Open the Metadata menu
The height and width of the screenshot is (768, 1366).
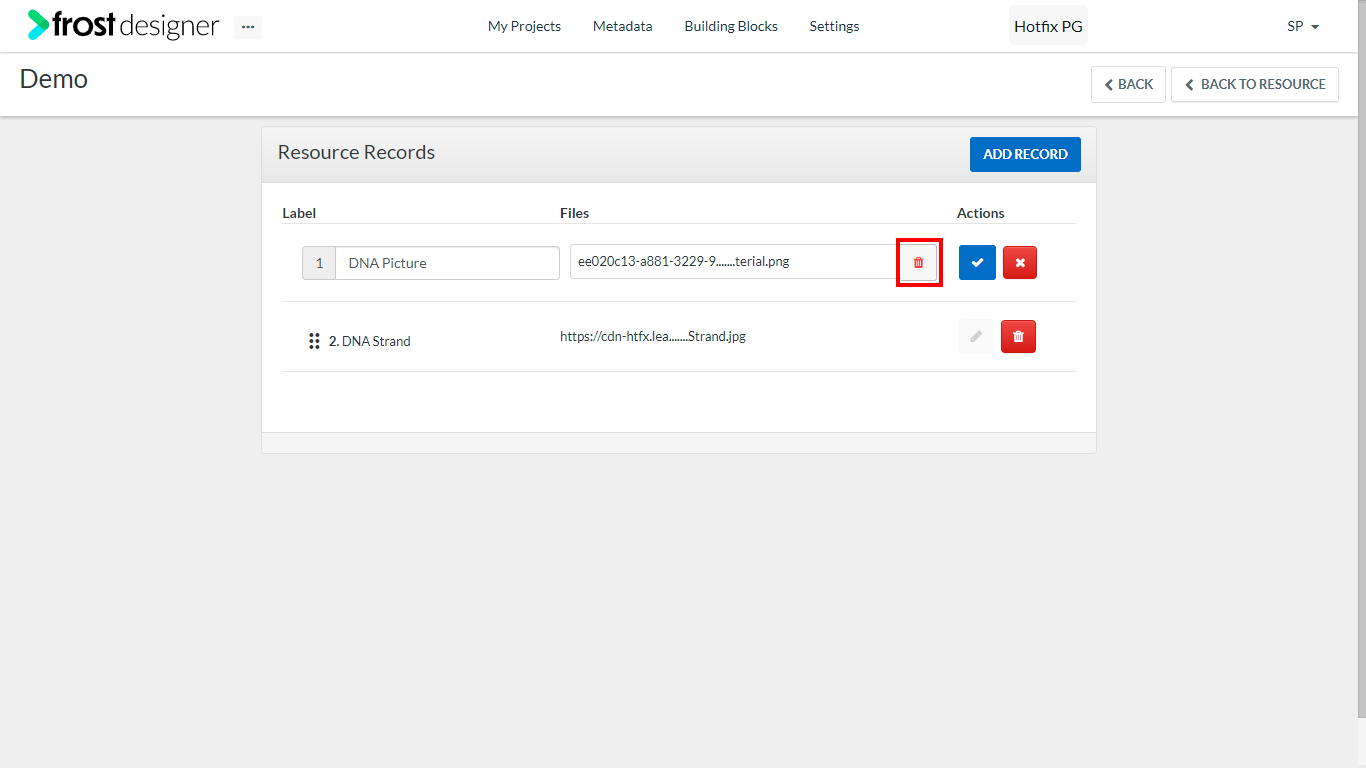point(622,27)
